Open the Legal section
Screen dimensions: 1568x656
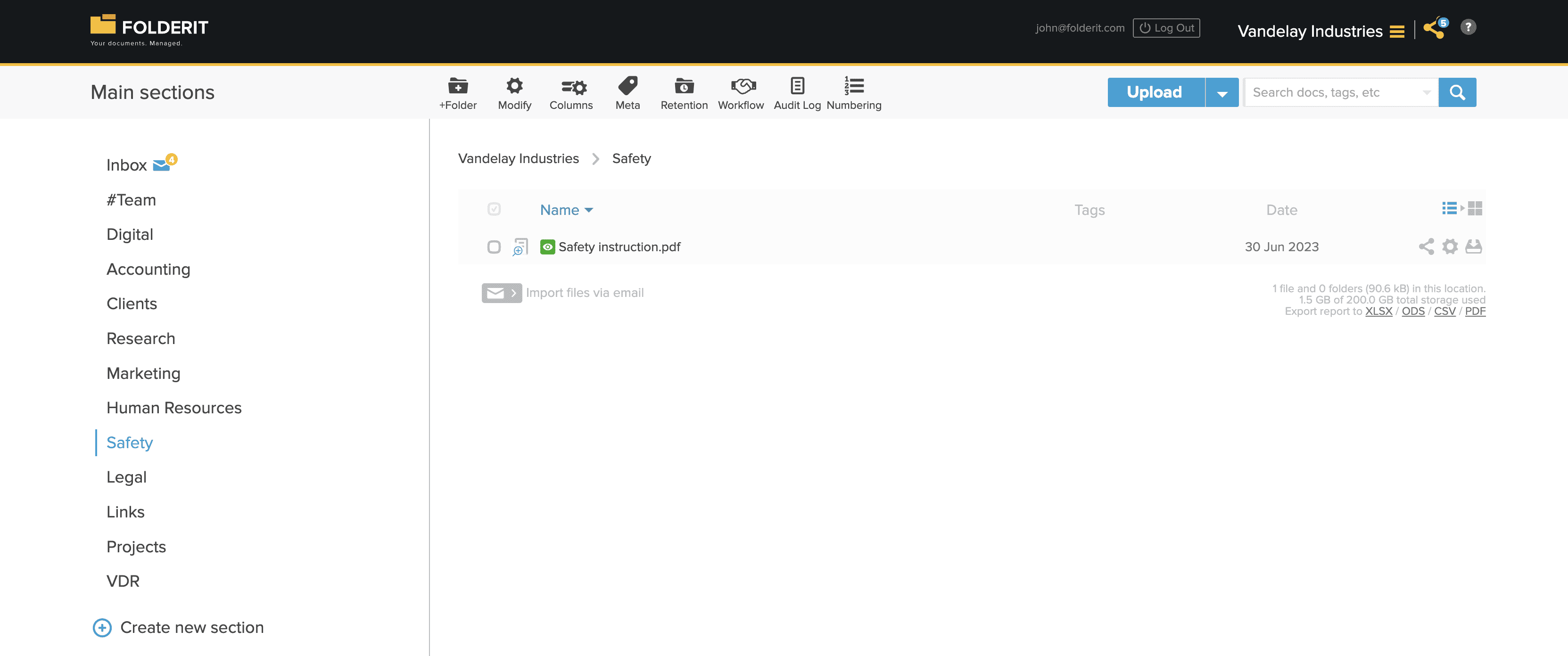(x=126, y=477)
